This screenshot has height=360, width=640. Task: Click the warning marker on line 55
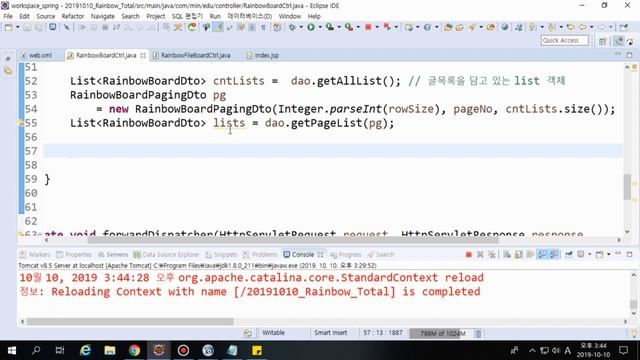tap(21, 122)
